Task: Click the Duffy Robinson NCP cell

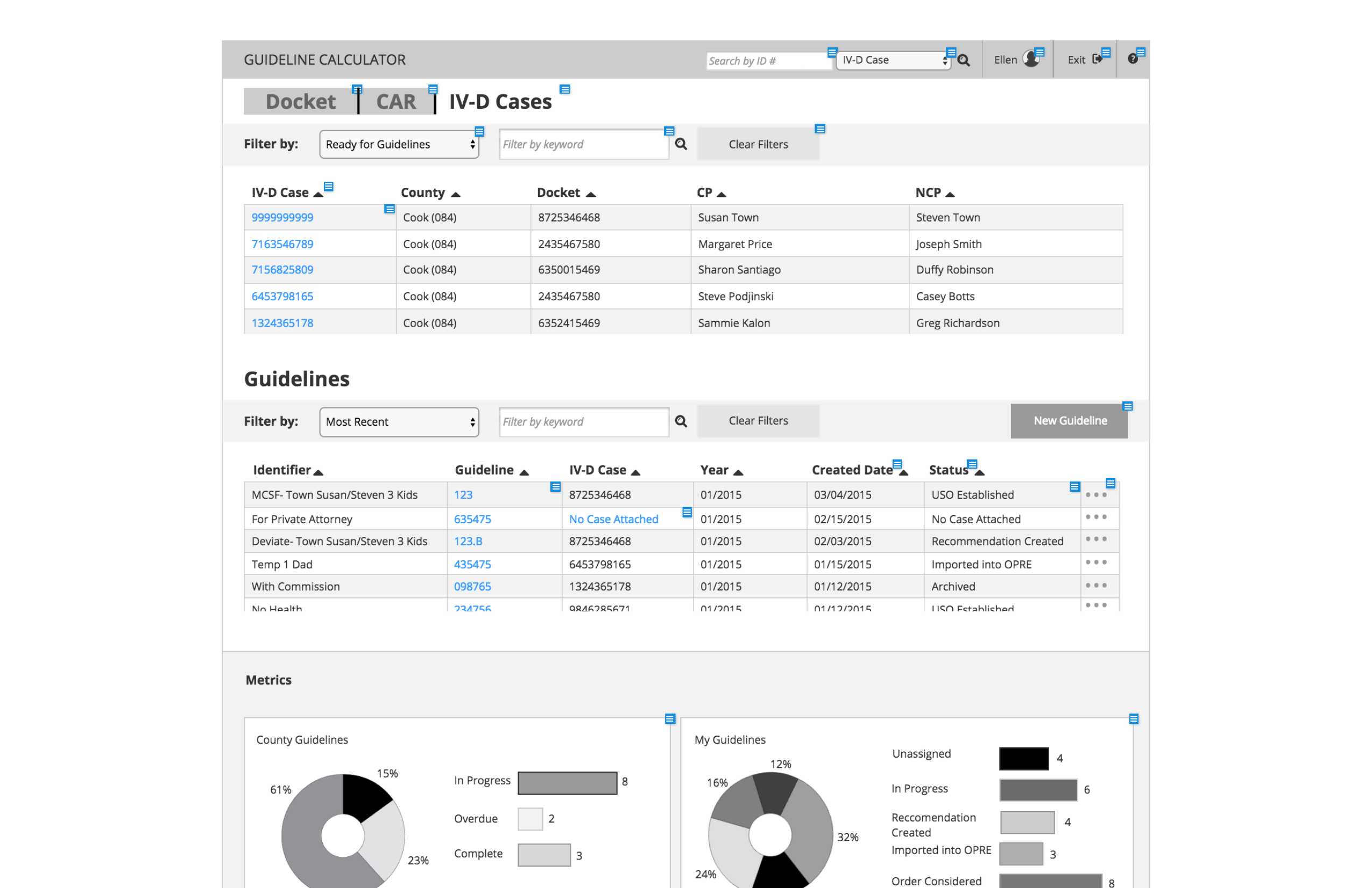Action: pos(1015,269)
